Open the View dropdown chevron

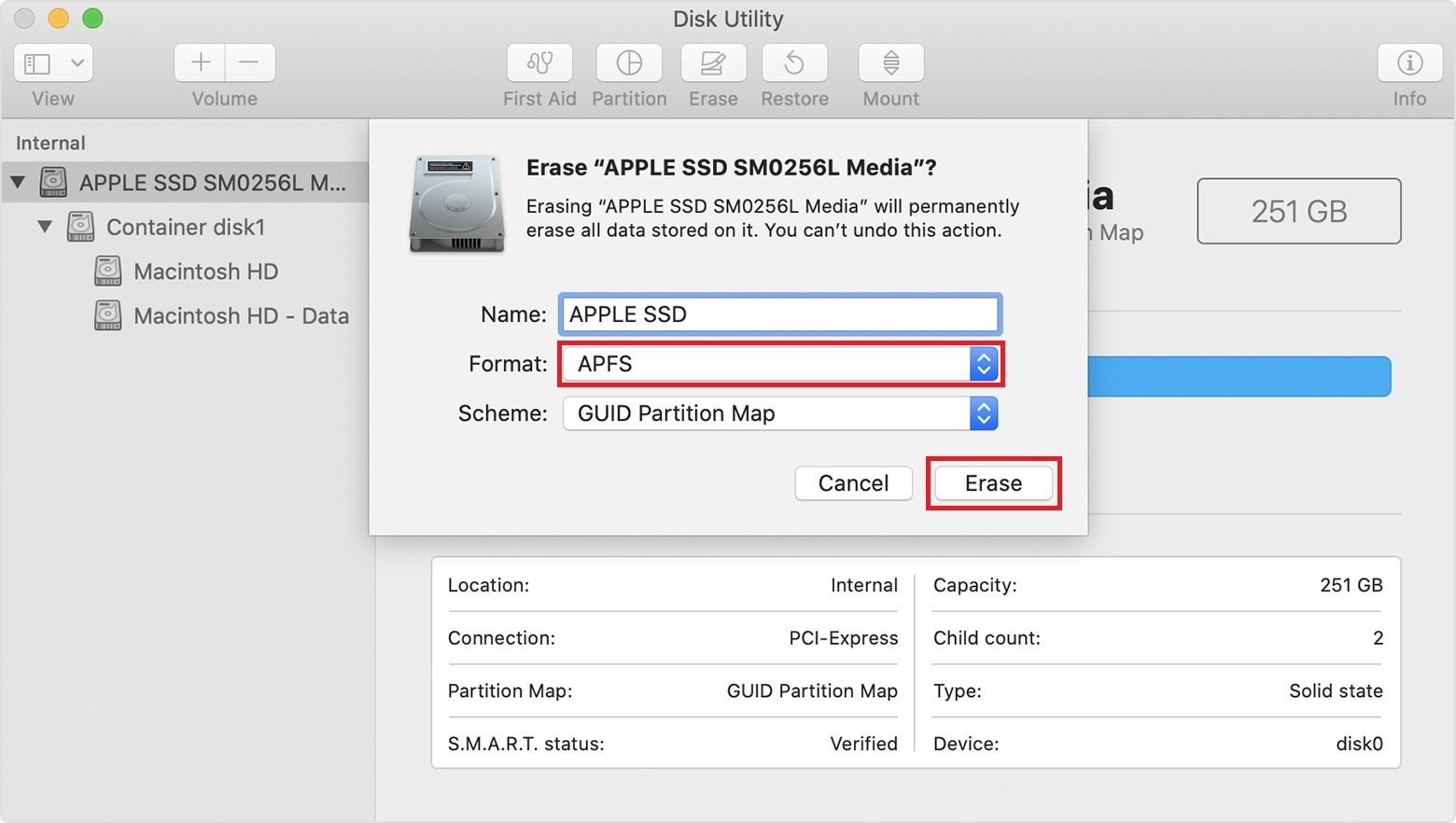coord(77,63)
